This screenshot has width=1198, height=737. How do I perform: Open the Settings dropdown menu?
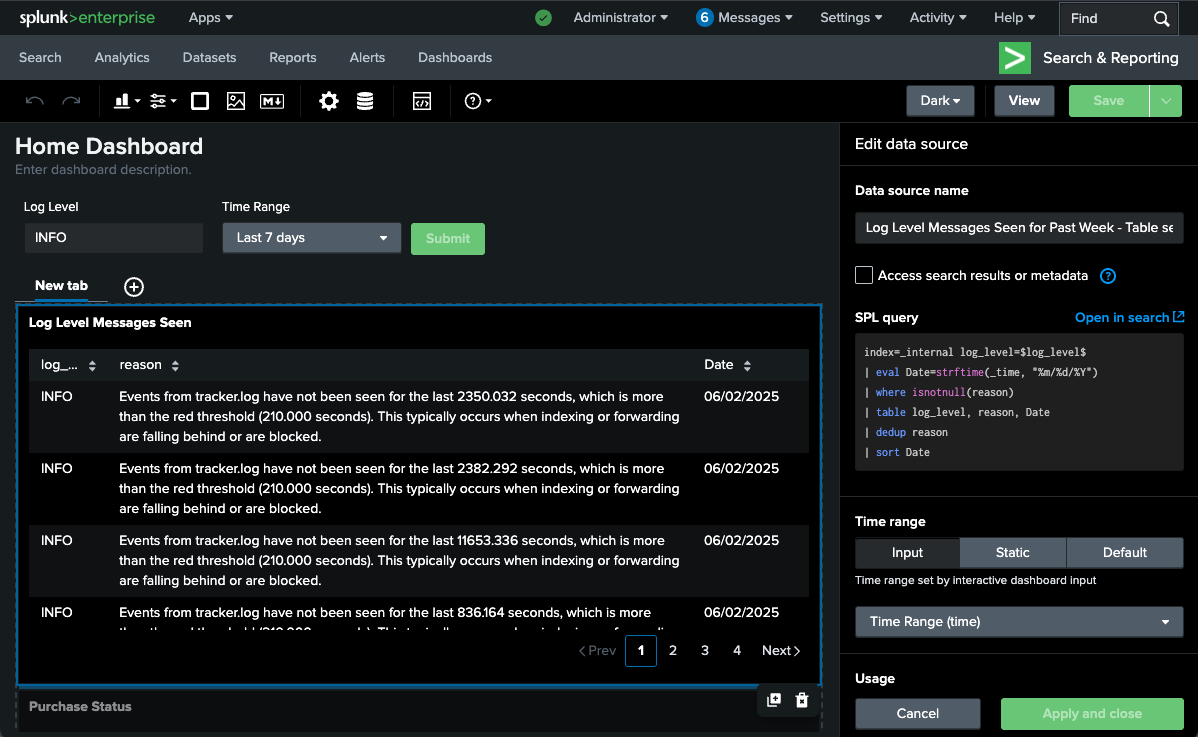click(x=851, y=18)
